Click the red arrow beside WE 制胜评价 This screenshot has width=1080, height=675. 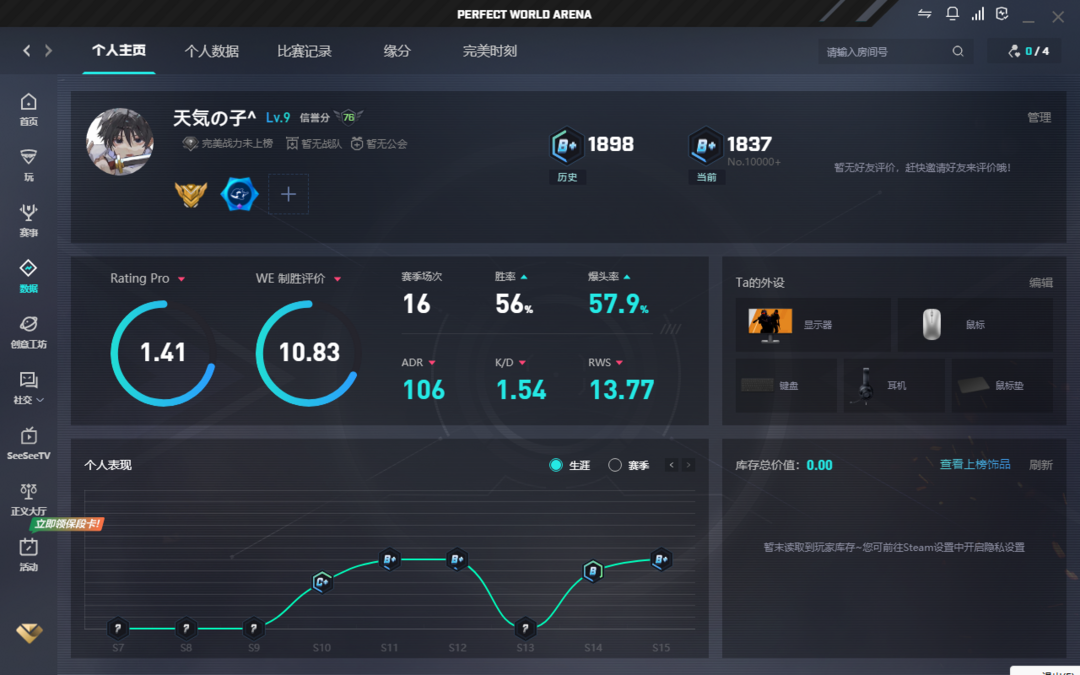pyautogui.click(x=338, y=279)
